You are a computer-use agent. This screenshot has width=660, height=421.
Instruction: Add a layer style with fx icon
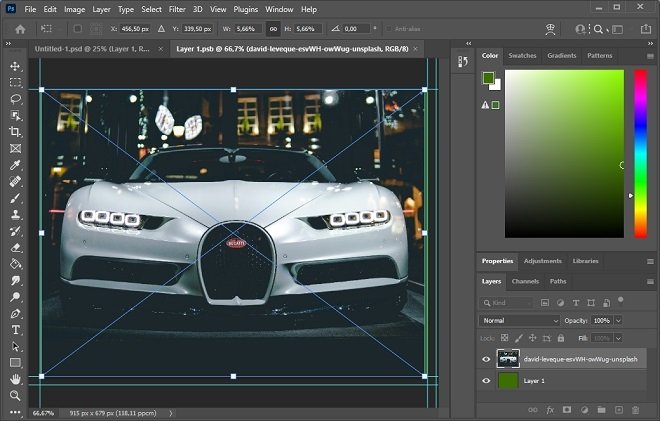(550, 410)
